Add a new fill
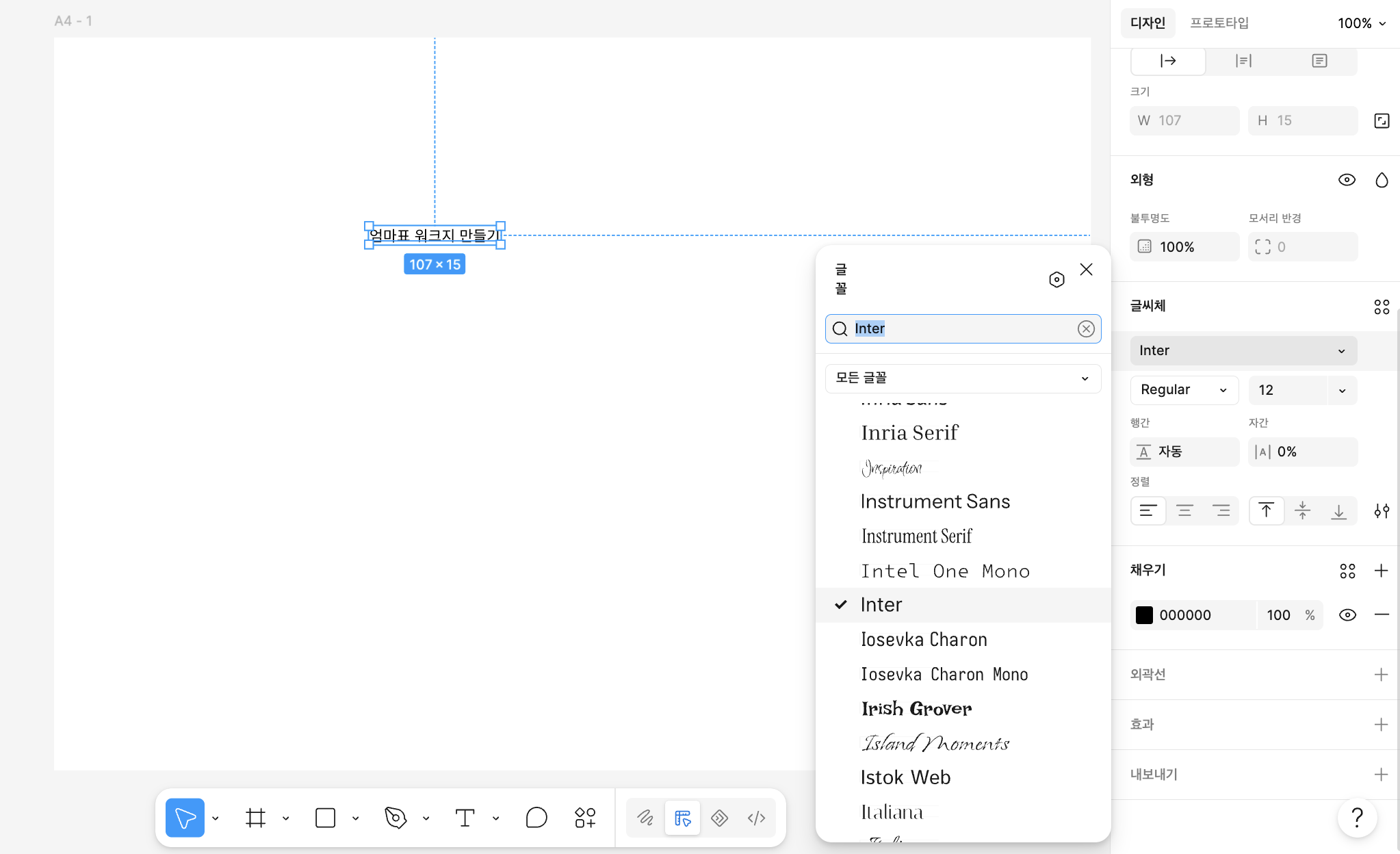The height and width of the screenshot is (854, 1400). [x=1382, y=571]
